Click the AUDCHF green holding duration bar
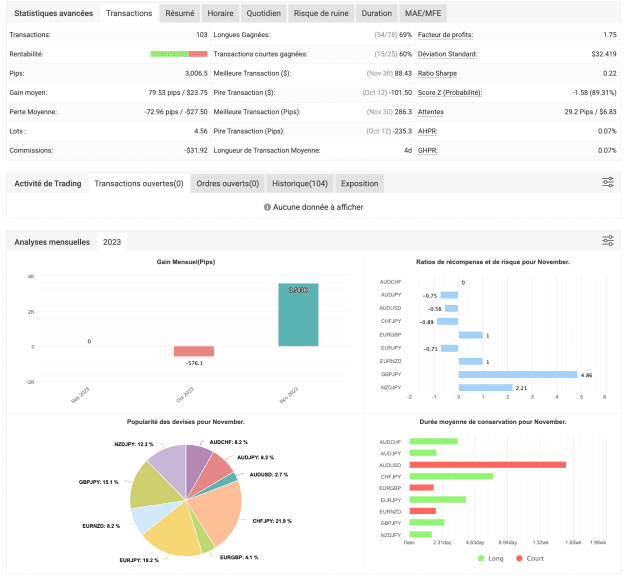 pos(434,441)
